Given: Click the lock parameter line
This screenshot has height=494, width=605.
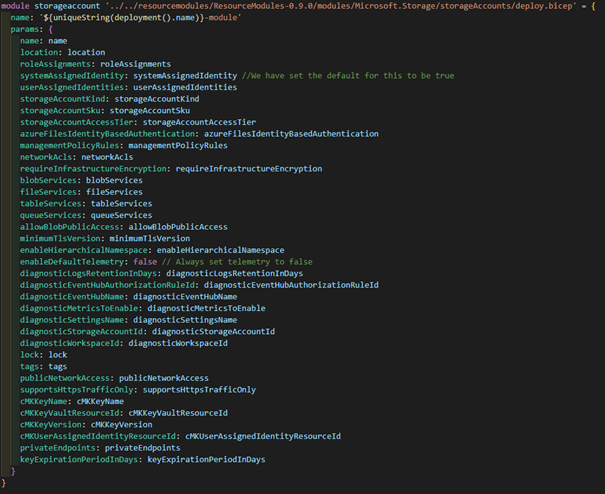Looking at the screenshot, I should [x=30, y=355].
